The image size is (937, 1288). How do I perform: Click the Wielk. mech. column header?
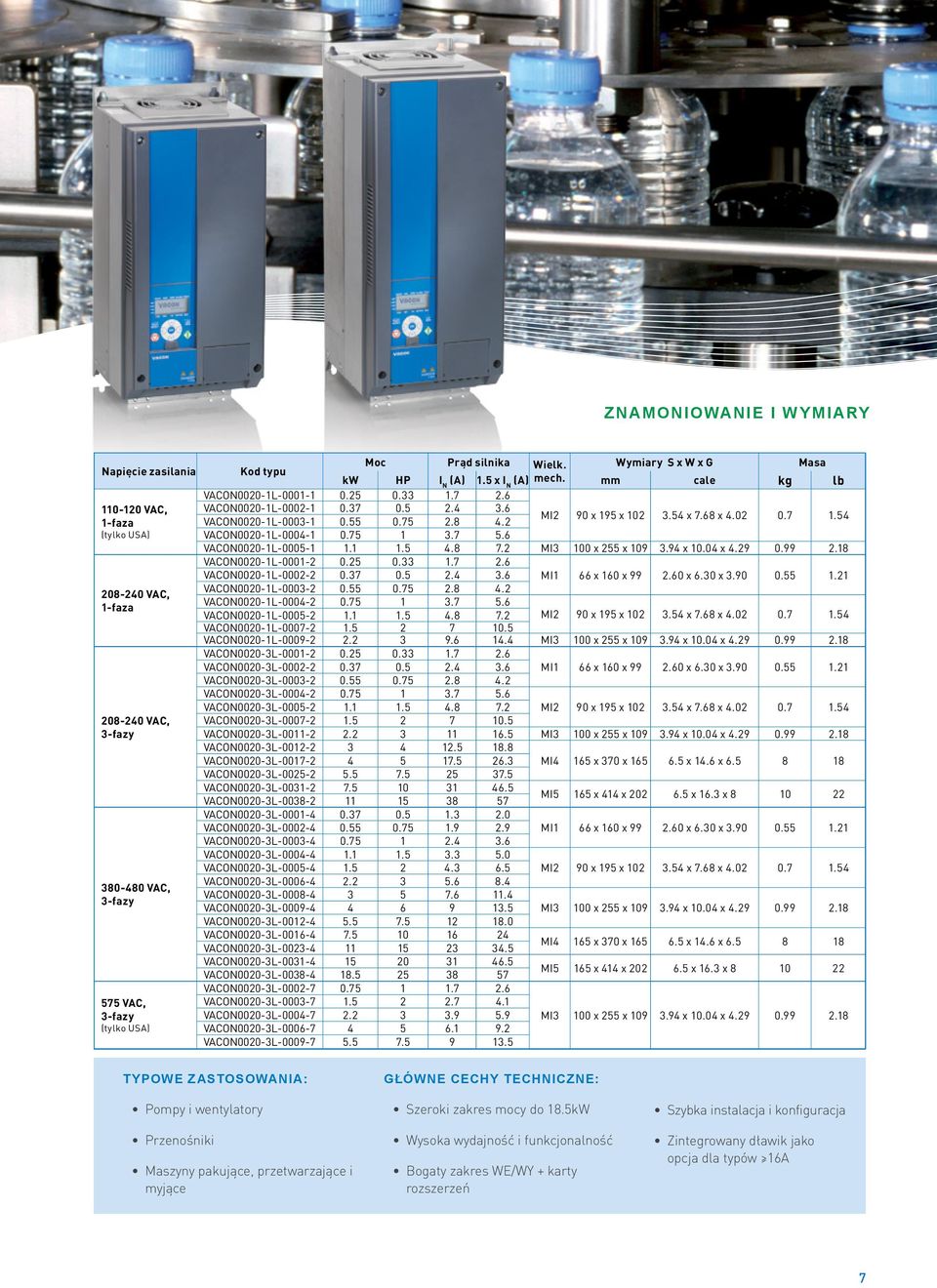click(x=550, y=471)
